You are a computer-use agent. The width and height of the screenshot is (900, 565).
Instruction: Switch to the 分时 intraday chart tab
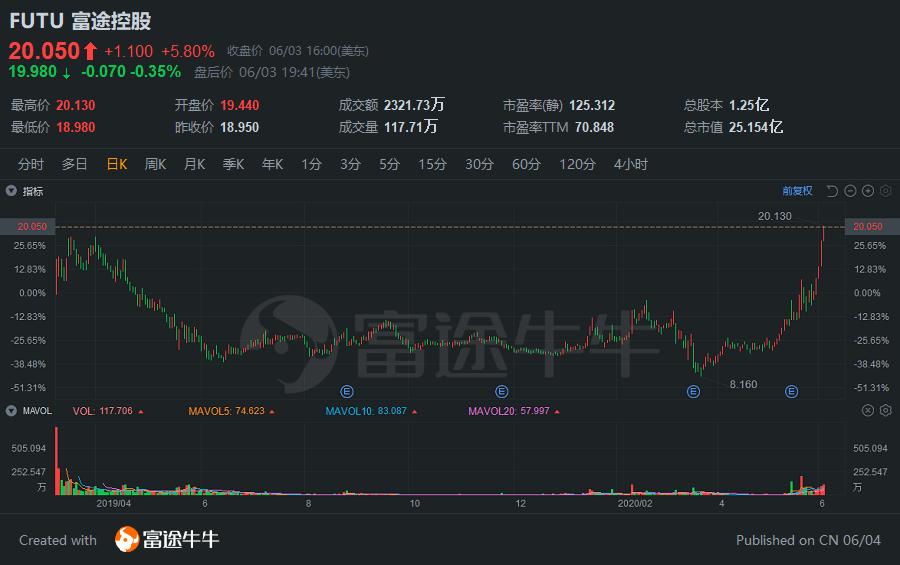click(x=30, y=164)
